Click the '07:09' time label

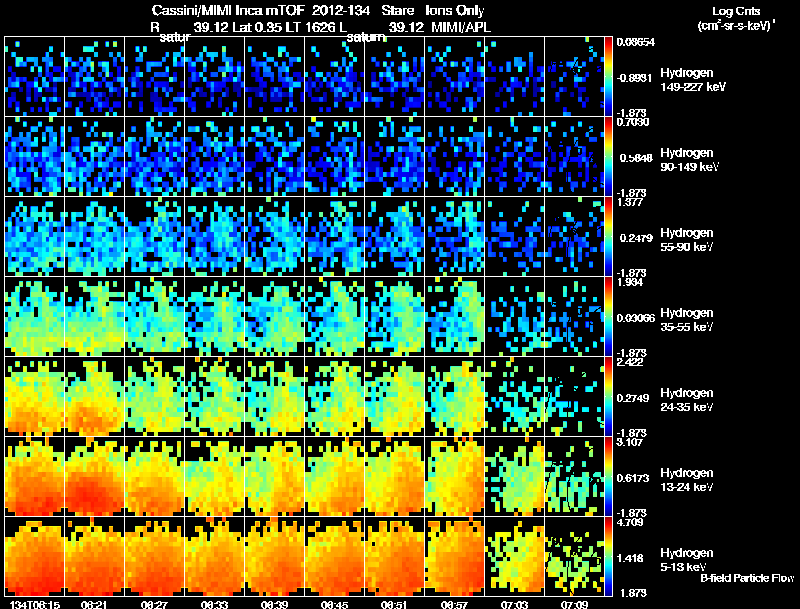tap(574, 604)
